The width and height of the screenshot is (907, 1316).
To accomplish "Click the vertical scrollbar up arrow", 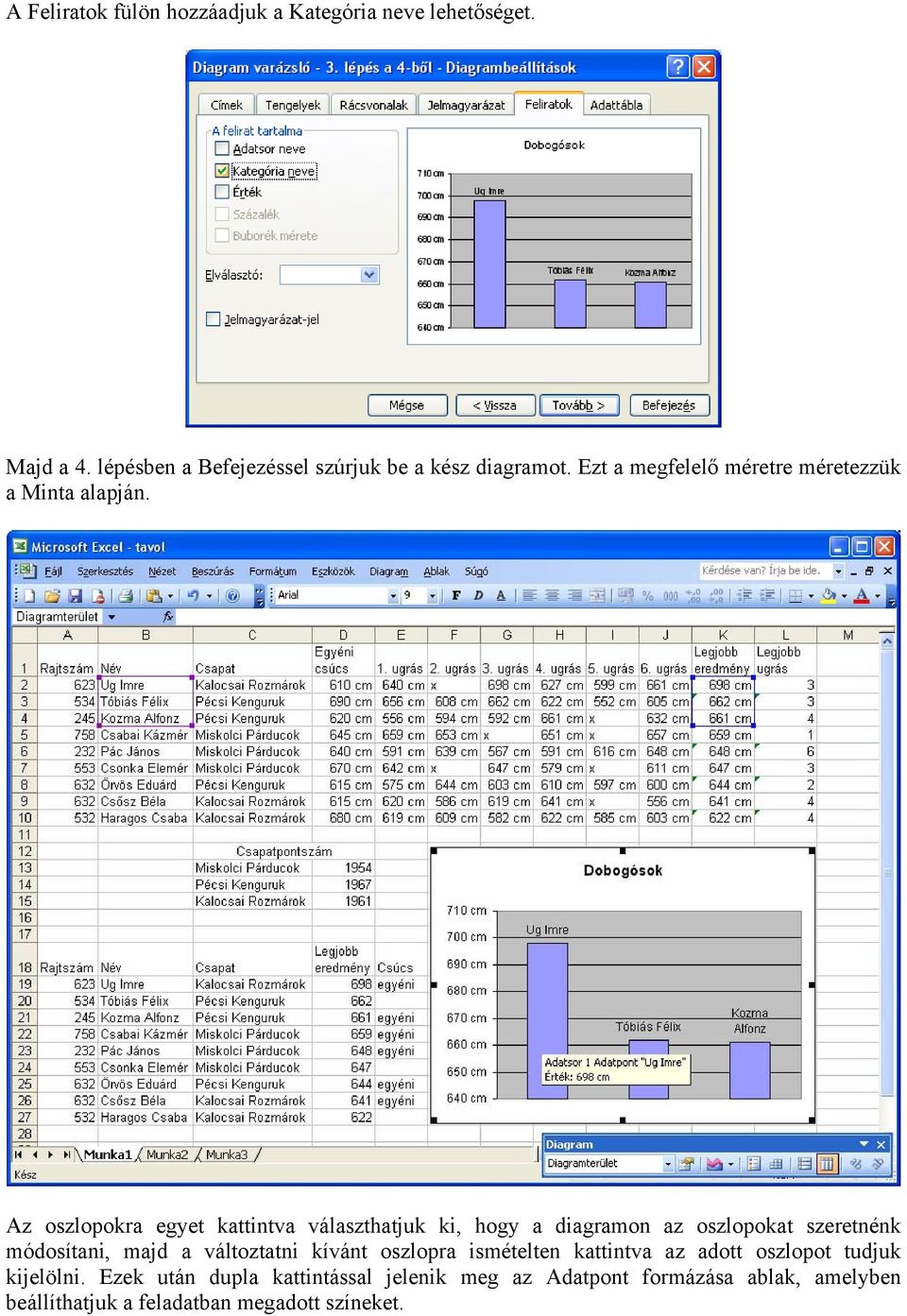I will (887, 641).
